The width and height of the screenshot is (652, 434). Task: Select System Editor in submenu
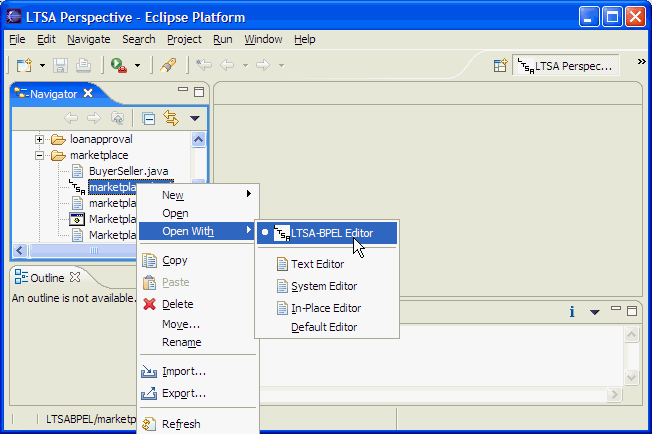coord(327,286)
